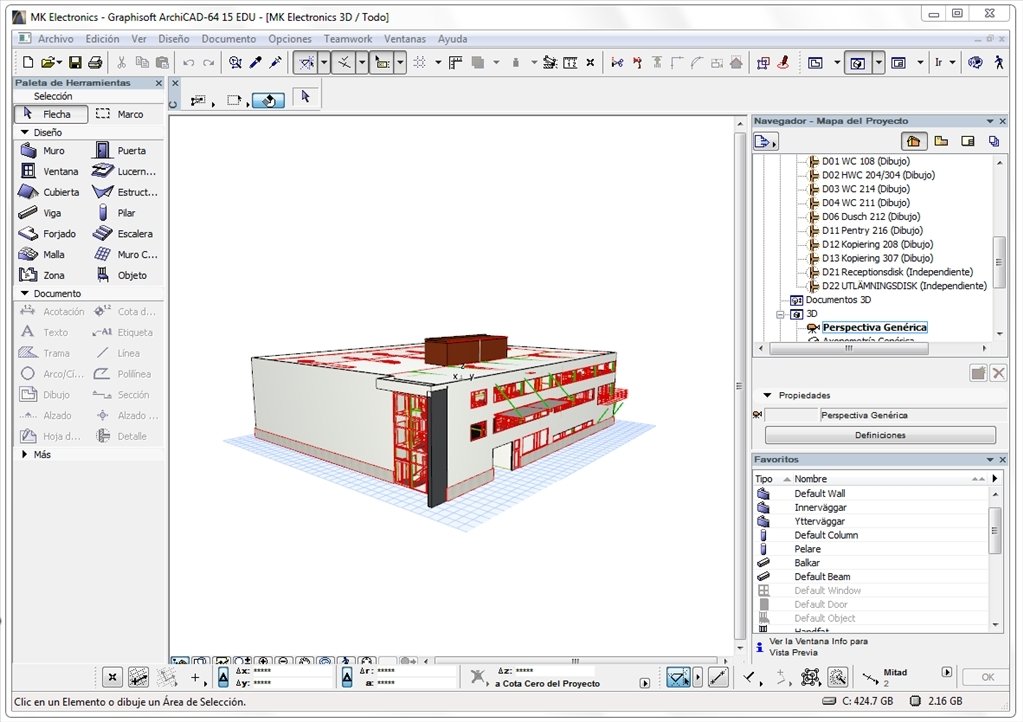The width and height of the screenshot is (1023, 722).
Task: Choose the Ventana window tool
Action: (51, 172)
